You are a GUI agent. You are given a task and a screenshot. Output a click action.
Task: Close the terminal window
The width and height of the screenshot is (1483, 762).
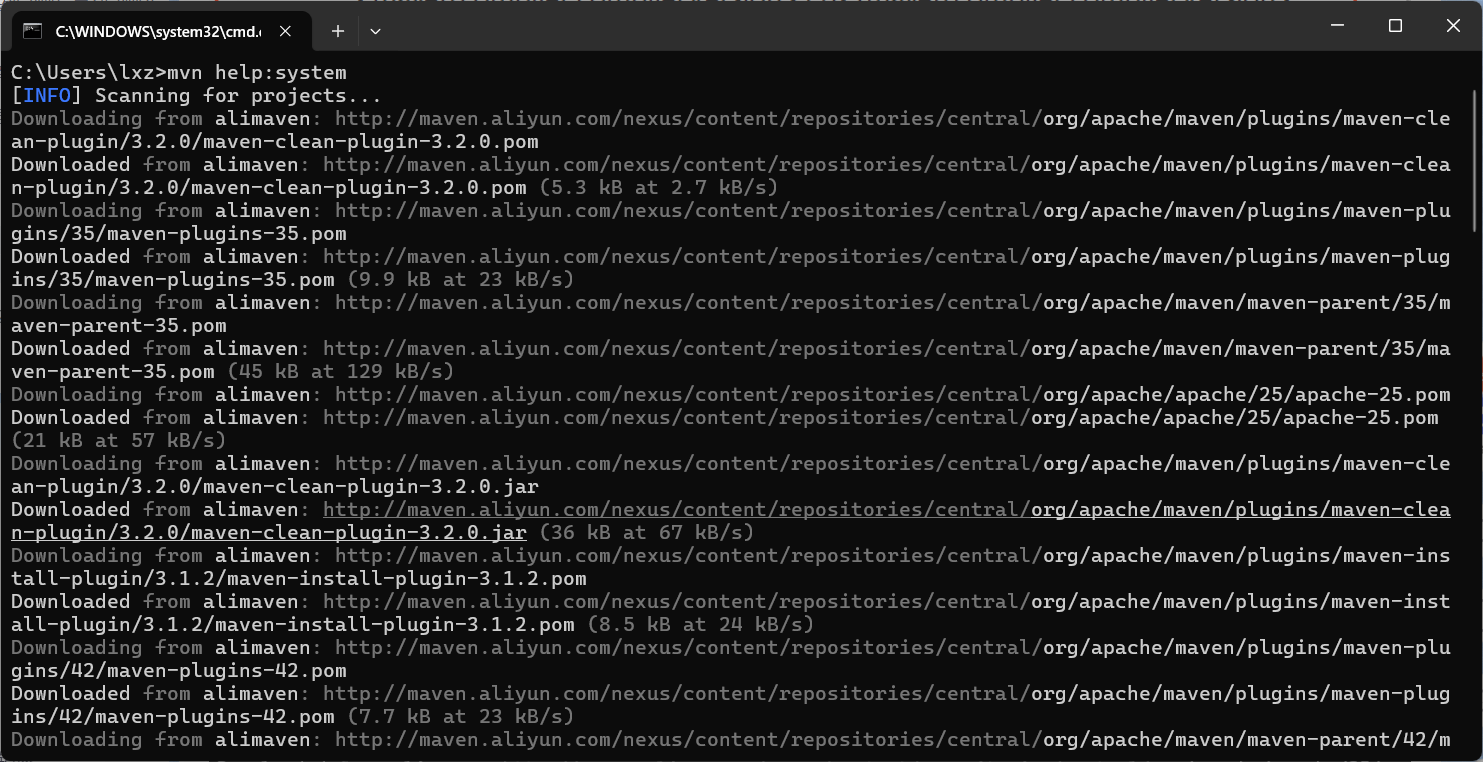tap(1453, 26)
